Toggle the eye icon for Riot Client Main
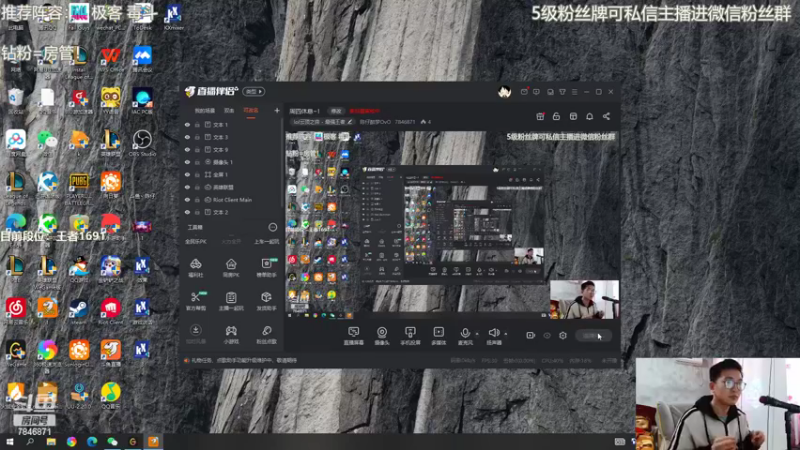 pos(187,199)
